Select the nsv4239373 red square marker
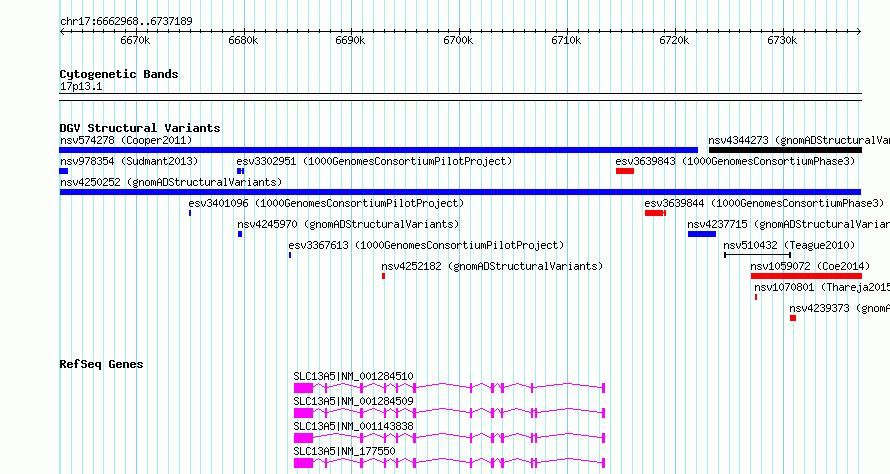The image size is (890, 474). click(793, 318)
